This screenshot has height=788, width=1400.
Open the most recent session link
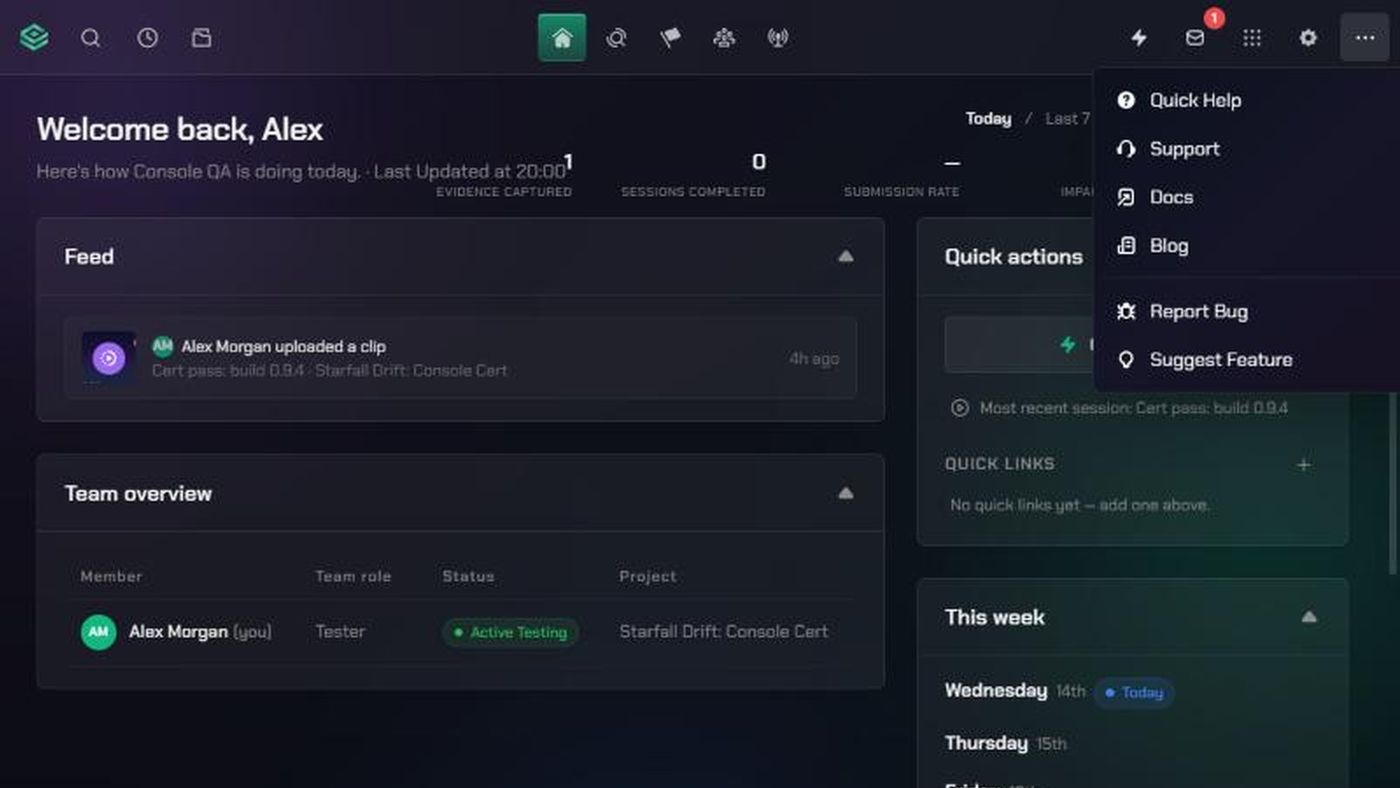coord(1120,408)
